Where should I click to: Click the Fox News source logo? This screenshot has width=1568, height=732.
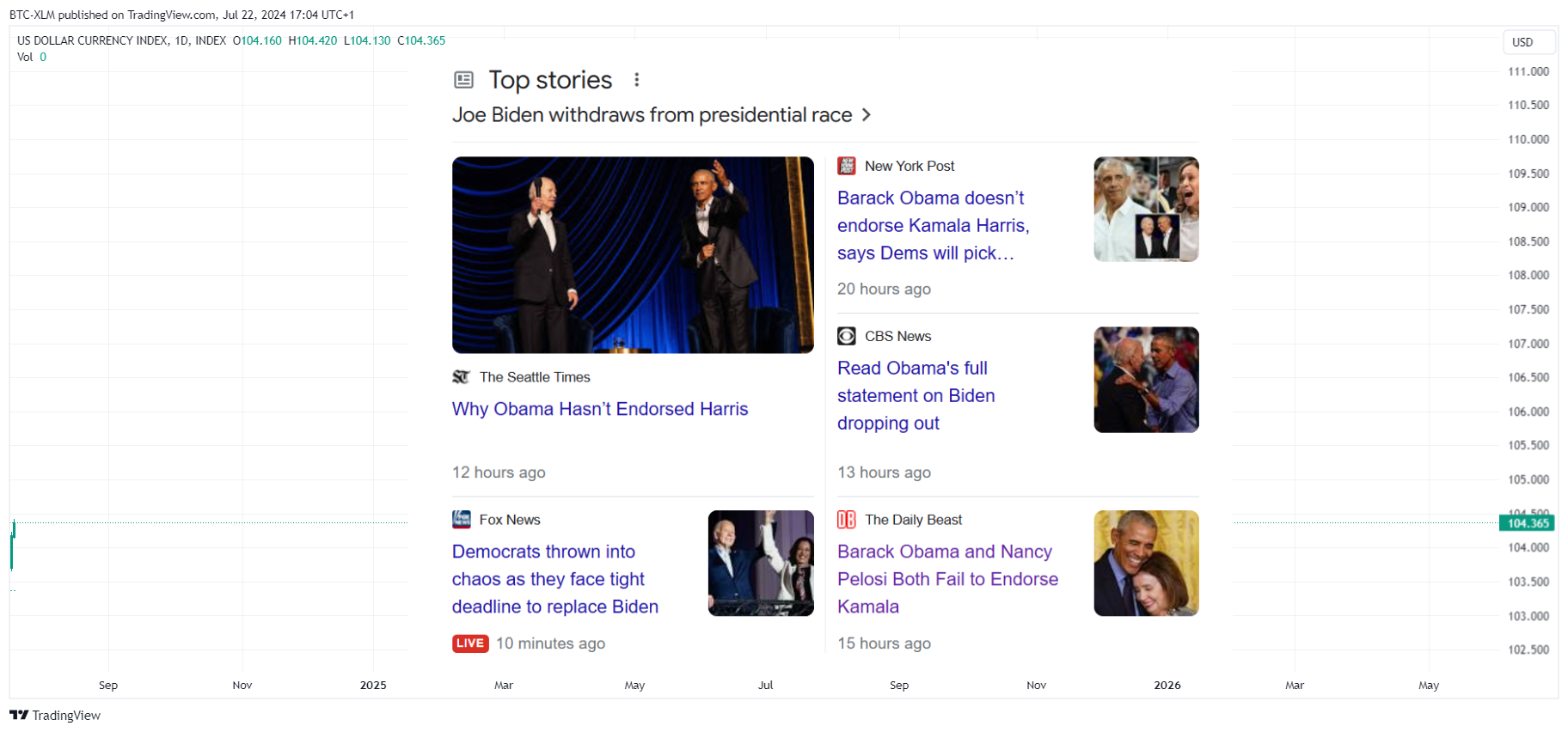tap(462, 520)
